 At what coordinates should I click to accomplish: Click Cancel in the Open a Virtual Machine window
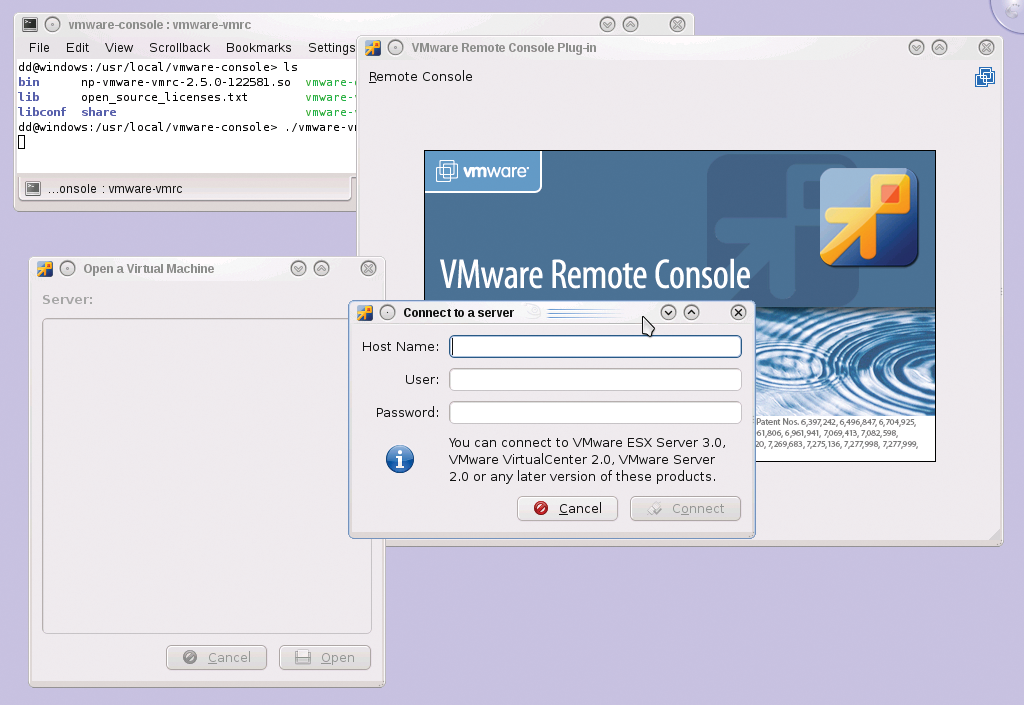pyautogui.click(x=216, y=657)
